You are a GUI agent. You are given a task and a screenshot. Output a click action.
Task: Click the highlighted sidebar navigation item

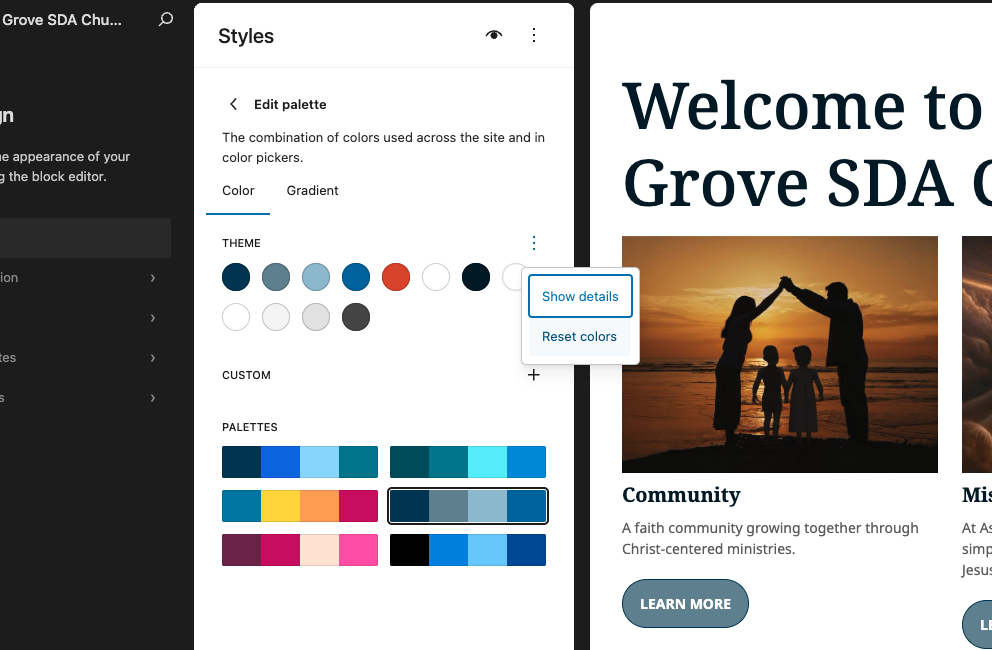click(85, 238)
